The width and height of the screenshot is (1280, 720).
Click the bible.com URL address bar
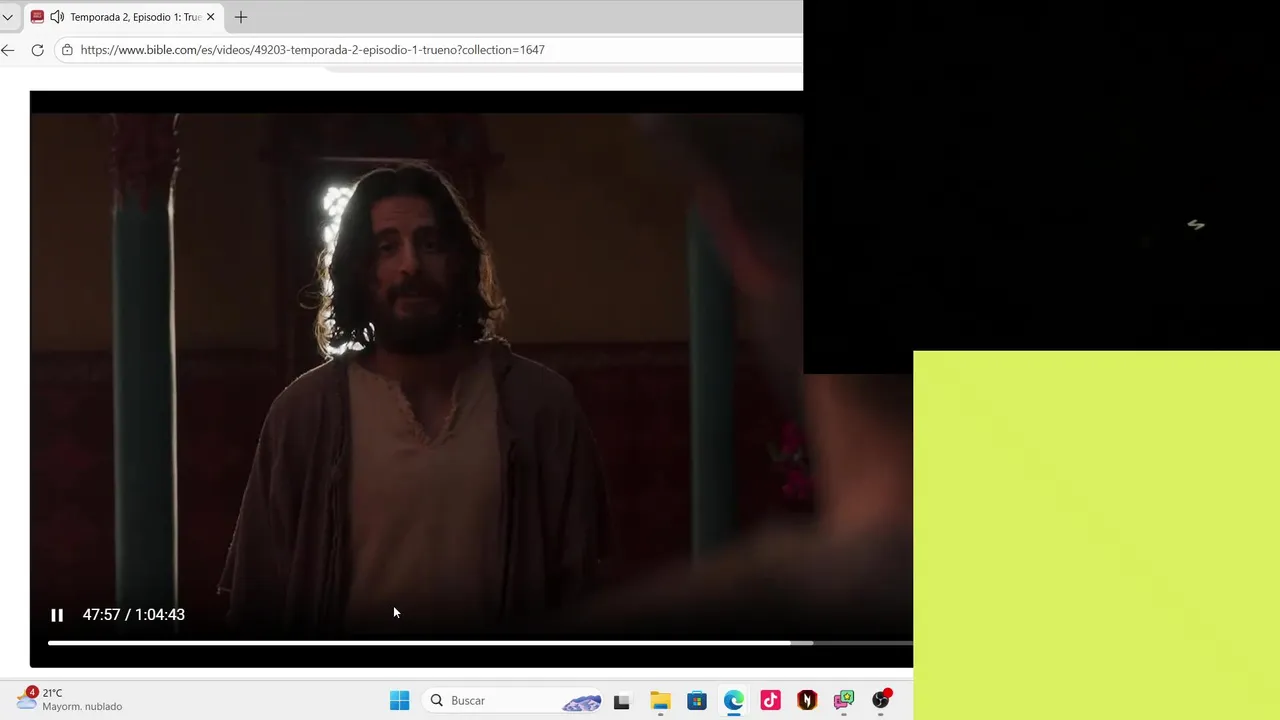click(x=430, y=50)
